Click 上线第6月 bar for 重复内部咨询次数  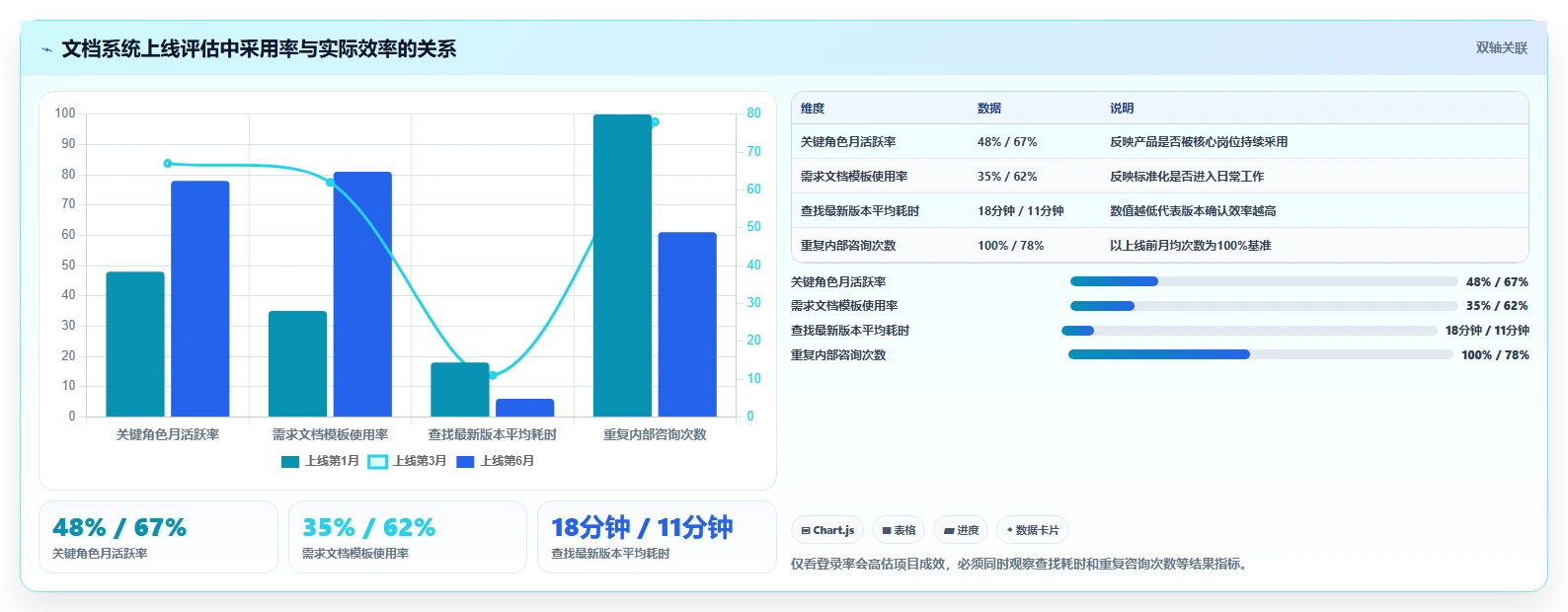pyautogui.click(x=687, y=325)
